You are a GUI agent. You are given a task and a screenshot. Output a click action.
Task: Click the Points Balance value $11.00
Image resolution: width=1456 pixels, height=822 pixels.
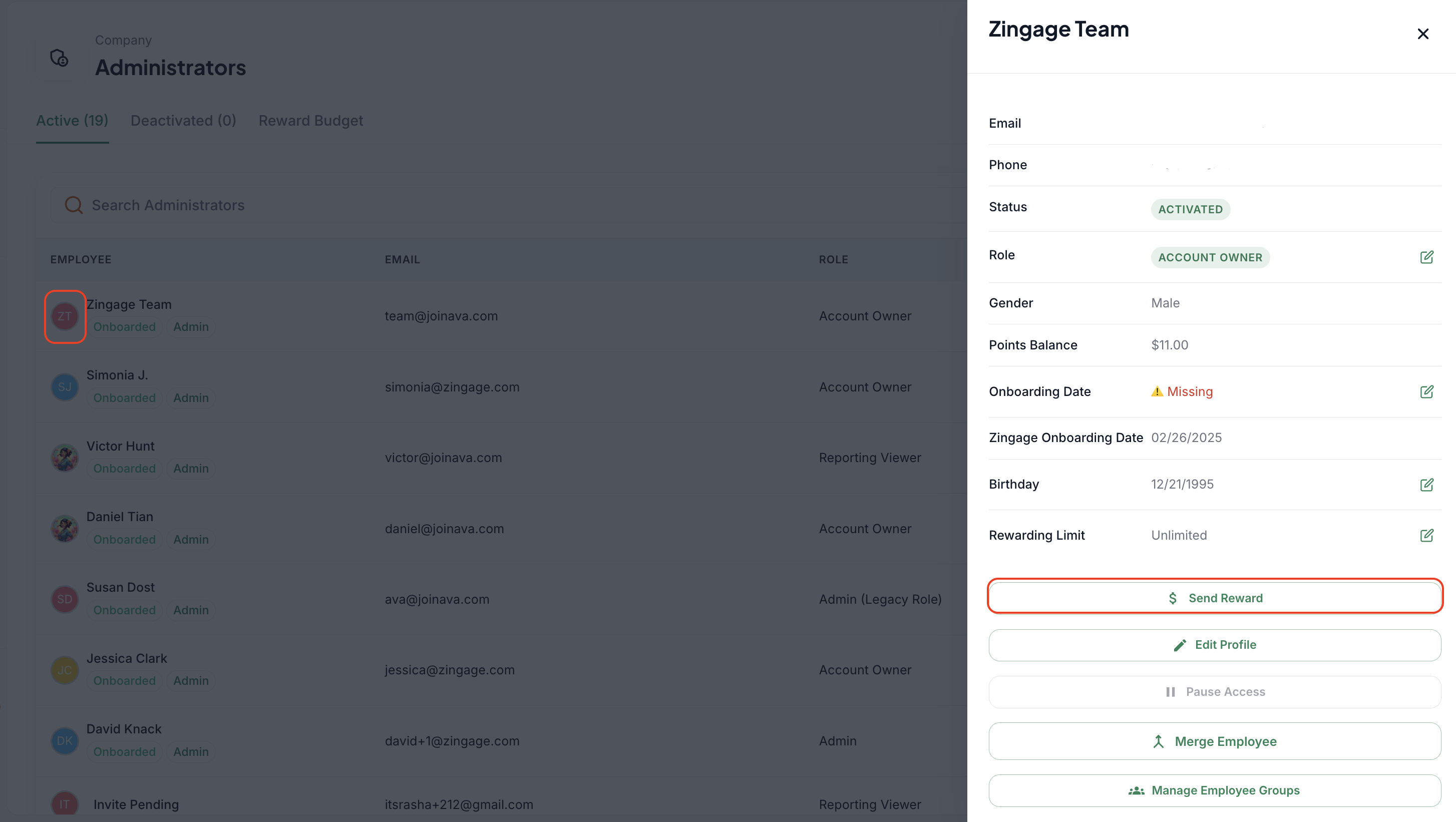pyautogui.click(x=1170, y=344)
